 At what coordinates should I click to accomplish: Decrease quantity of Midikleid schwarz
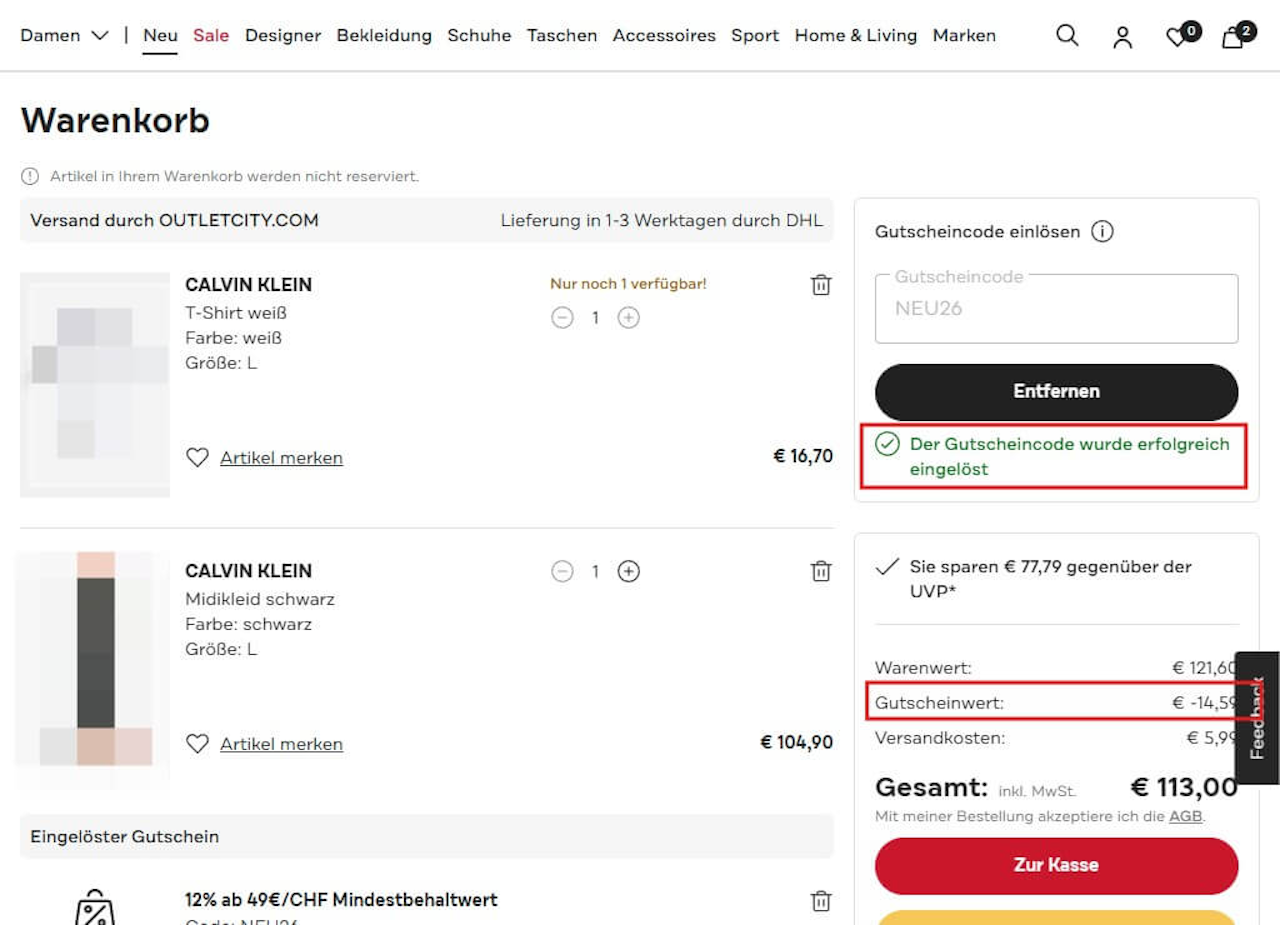[563, 571]
